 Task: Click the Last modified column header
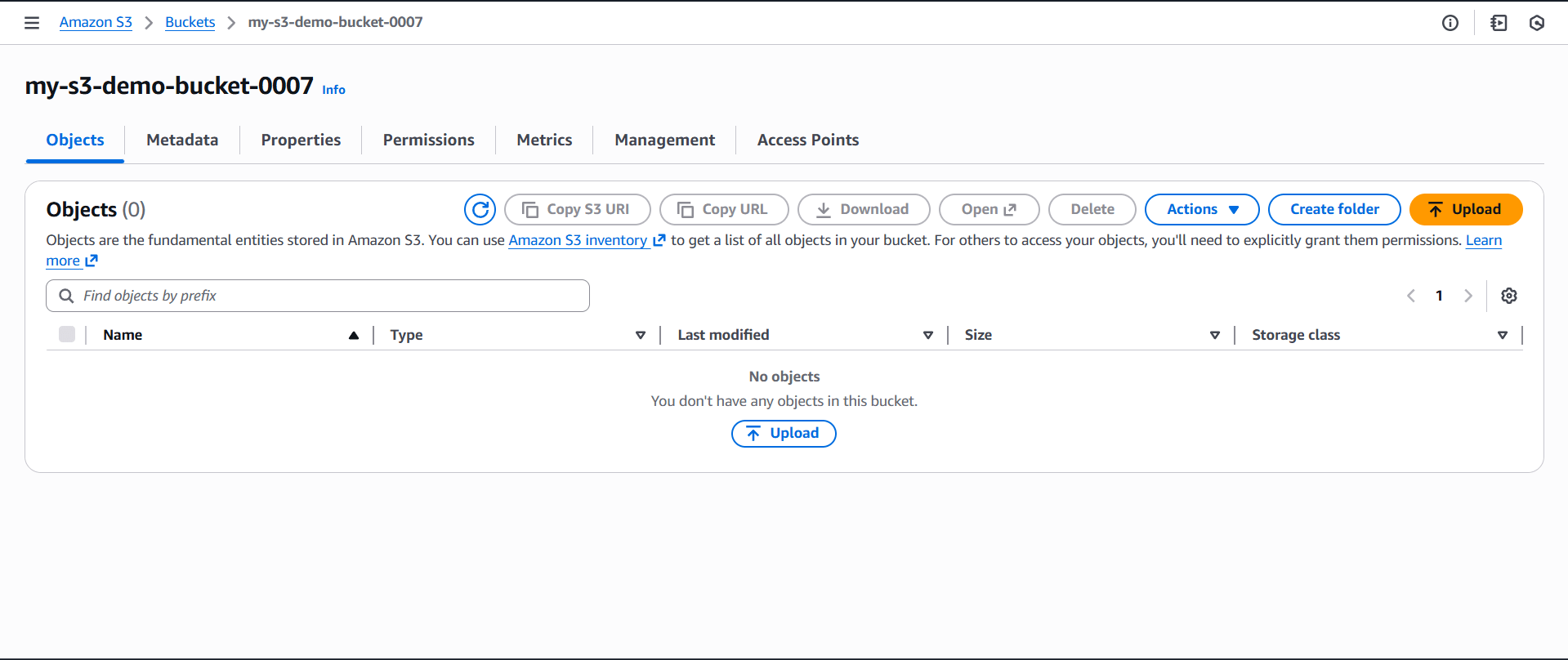[x=723, y=335]
